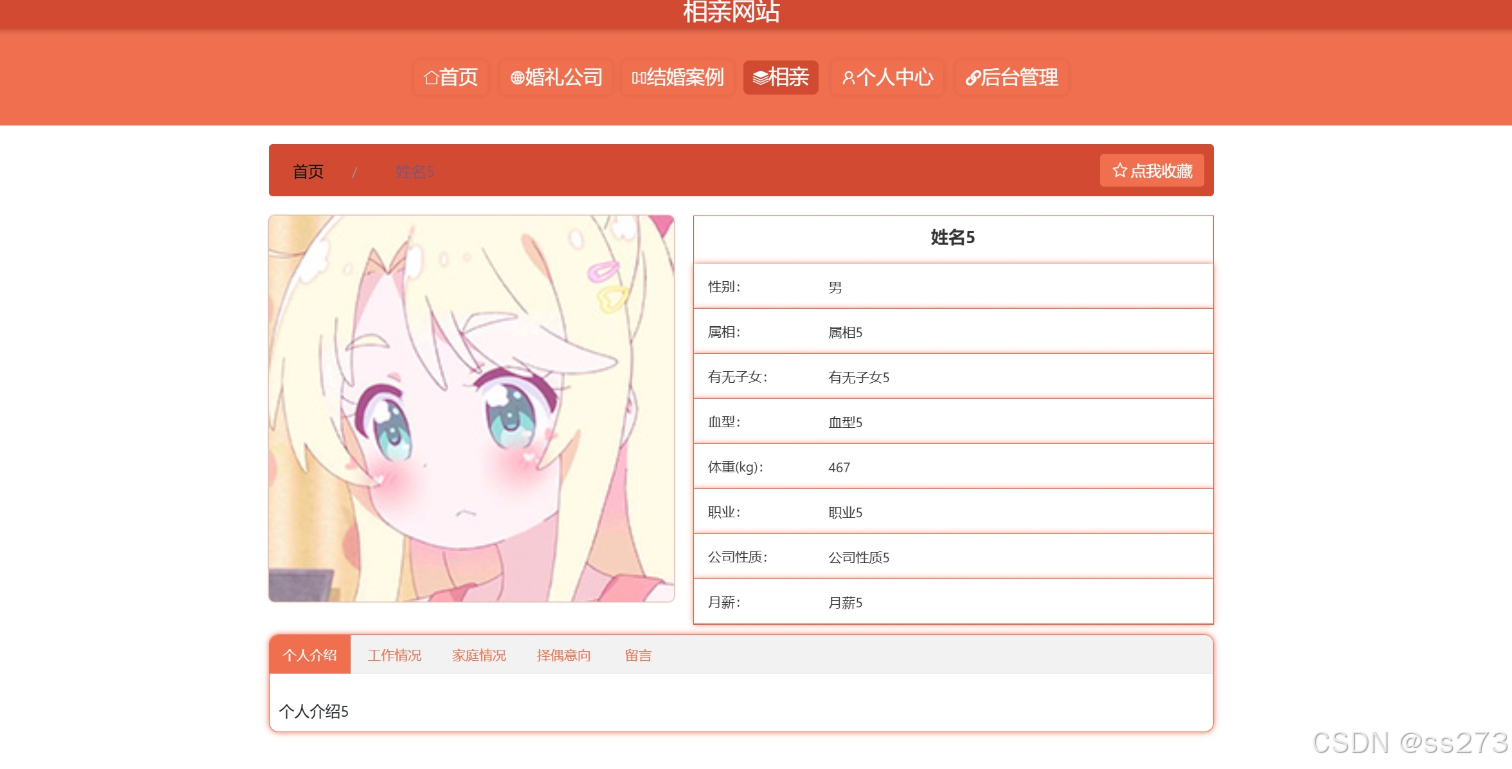Viewport: 1512px width, 769px height.
Task: Open the 结婚案例 navigation item
Action: [678, 78]
